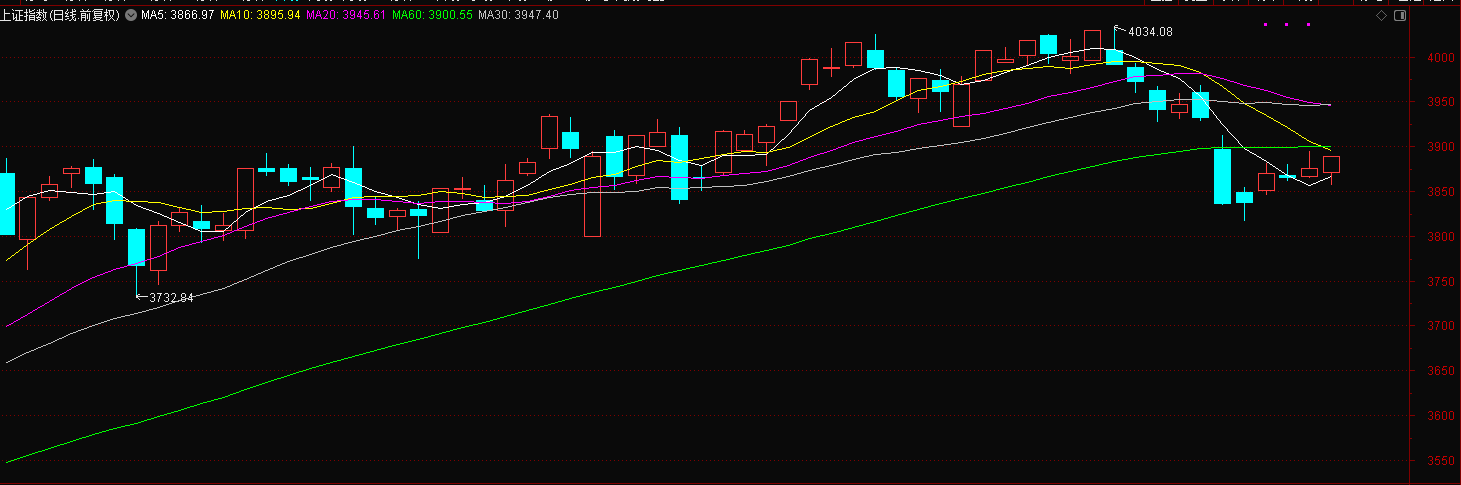Click the 上证指数(日线.前复权) chart title
This screenshot has width=1461, height=485.
point(60,16)
